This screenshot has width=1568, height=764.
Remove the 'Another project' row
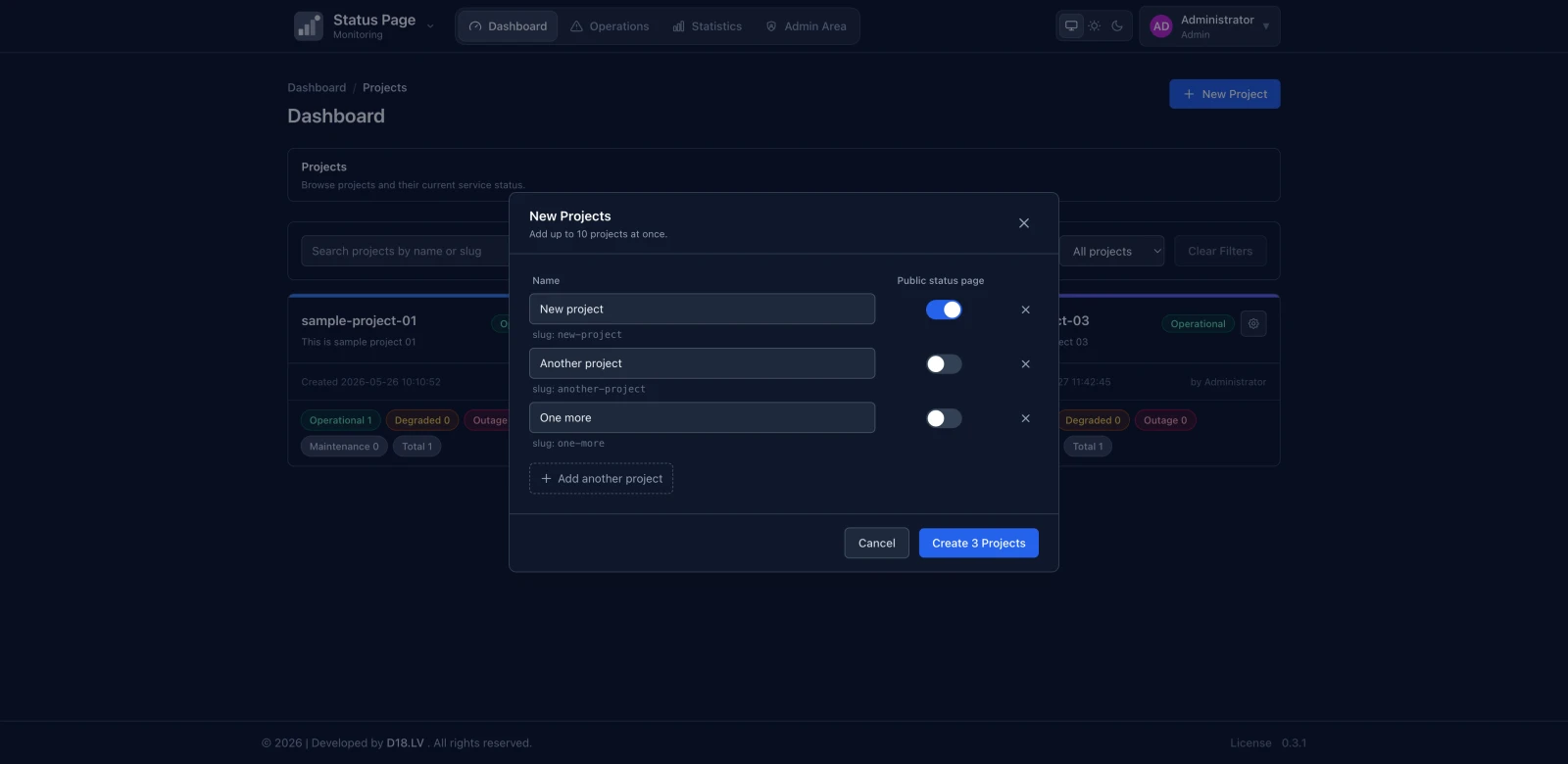(1026, 364)
